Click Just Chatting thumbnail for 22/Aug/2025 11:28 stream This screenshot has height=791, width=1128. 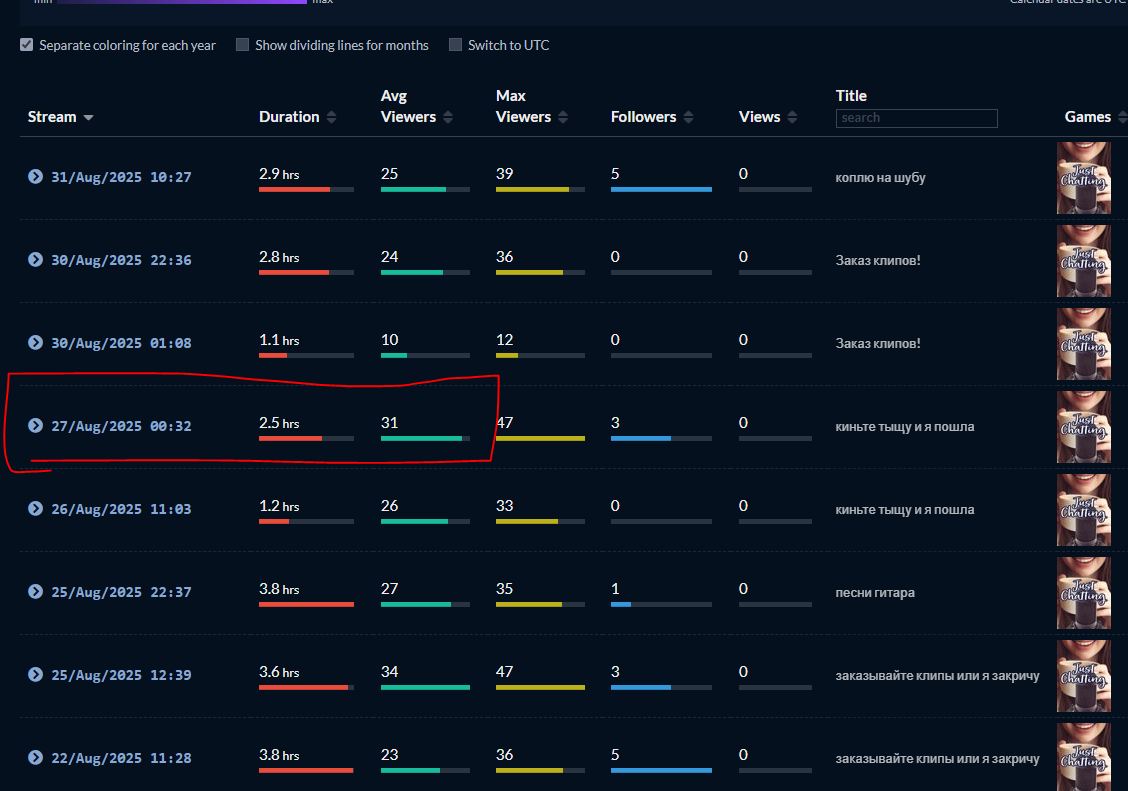pyautogui.click(x=1083, y=757)
